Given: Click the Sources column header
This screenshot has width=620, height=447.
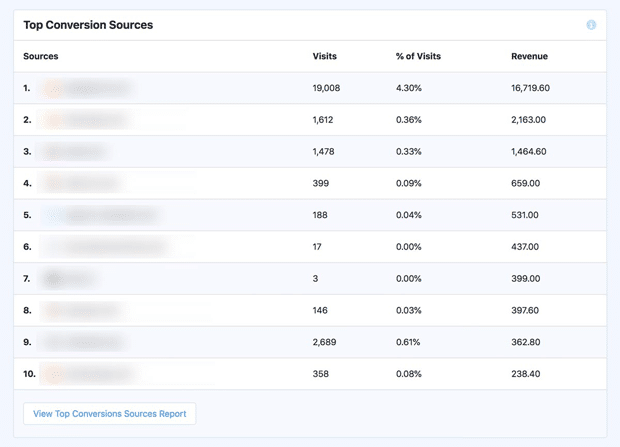Looking at the screenshot, I should pos(41,56).
